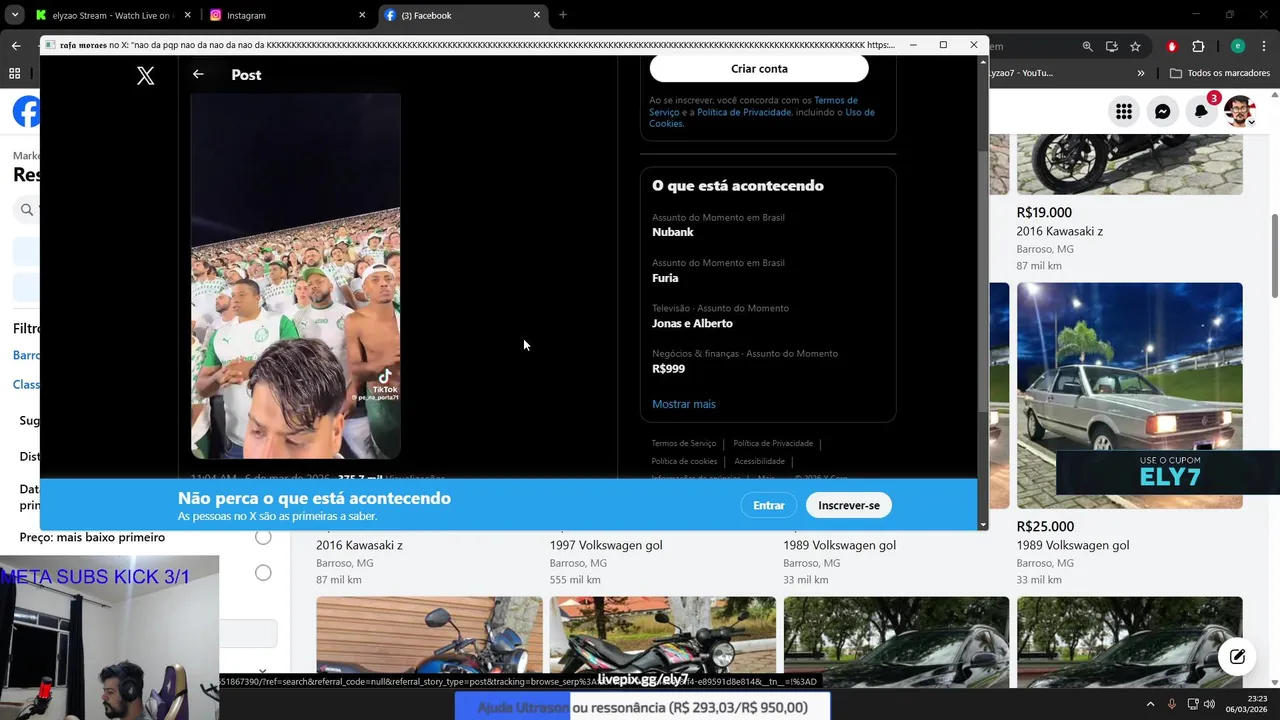Open the 'Uso de Cookies' link

click(x=762, y=118)
